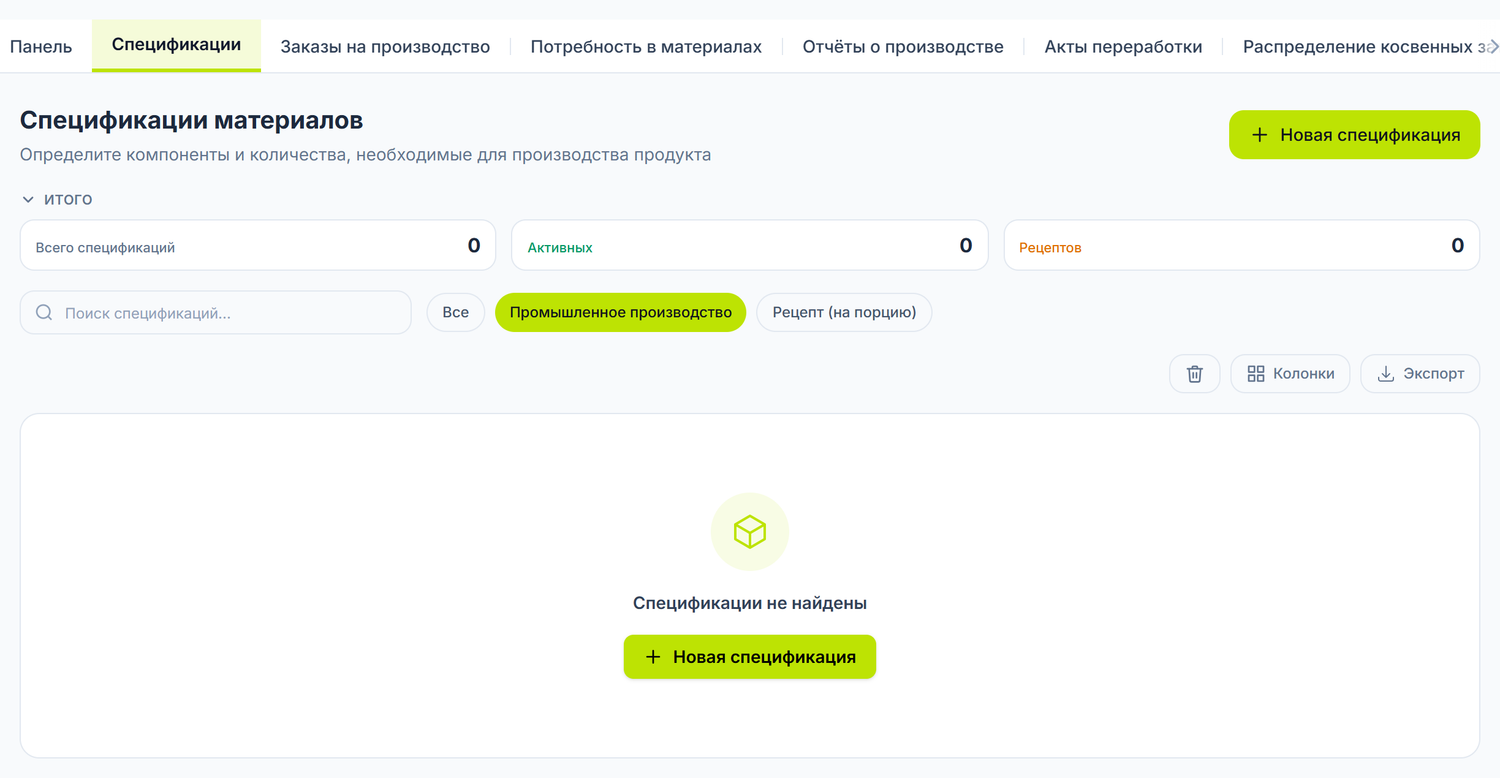
Task: Click top-right Новая спецификация button
Action: click(1354, 135)
